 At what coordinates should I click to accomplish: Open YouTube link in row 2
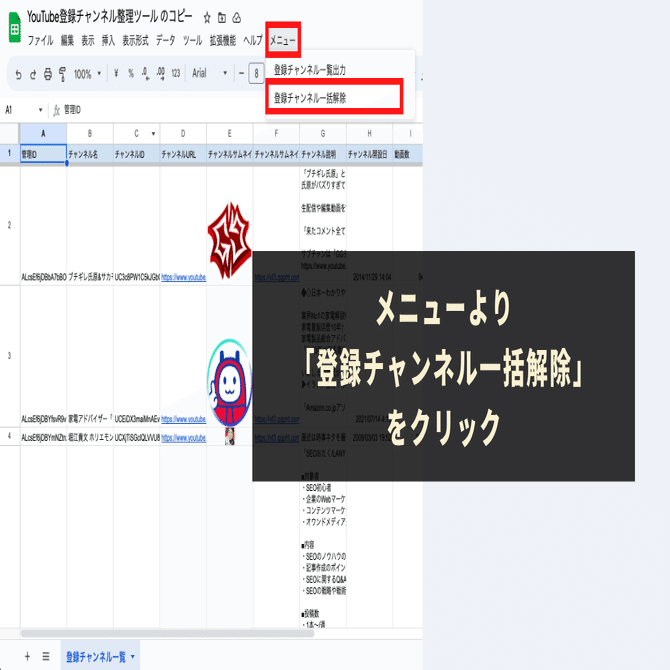tap(183, 277)
